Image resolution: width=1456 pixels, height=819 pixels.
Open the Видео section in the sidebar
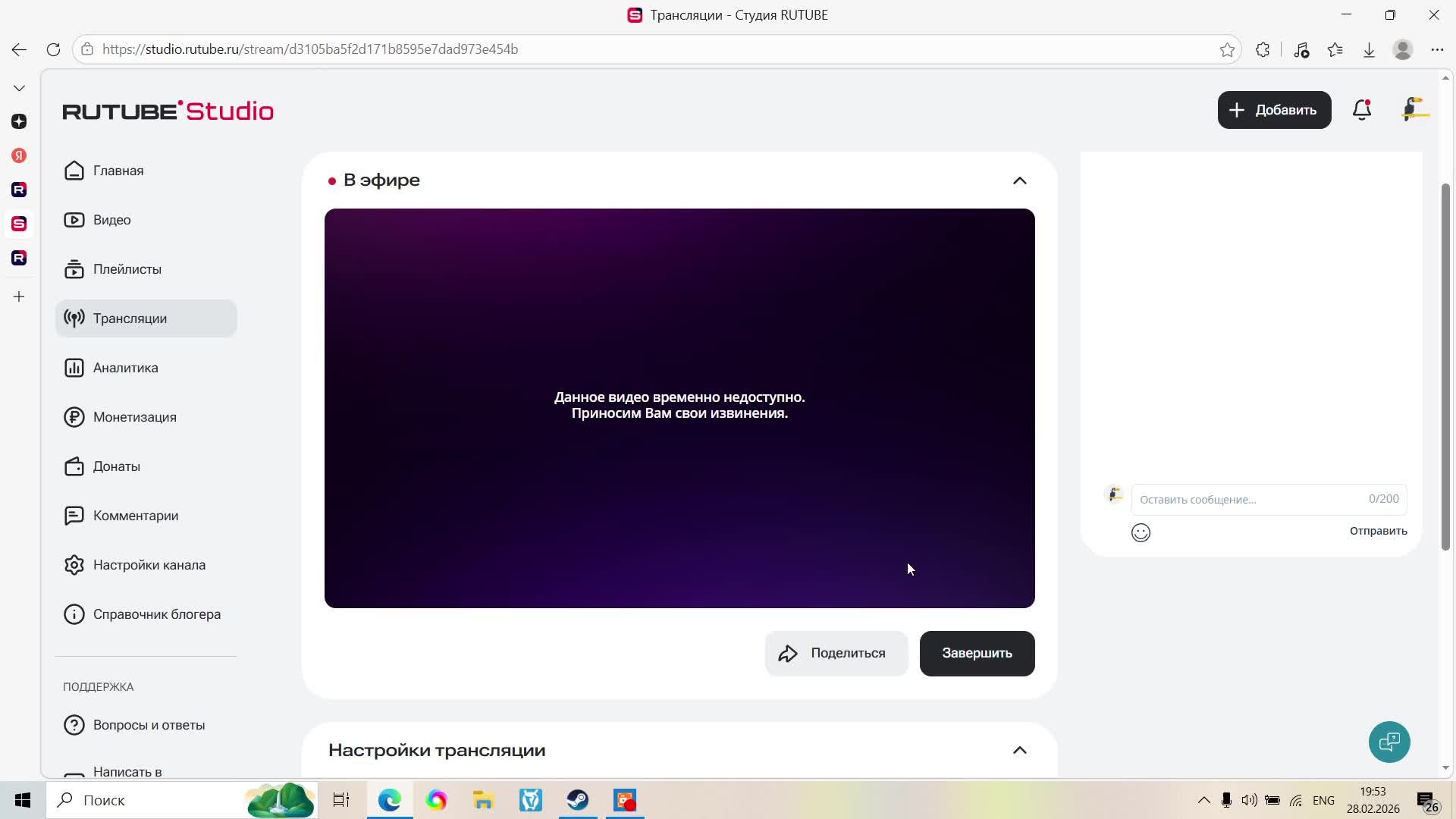click(111, 219)
